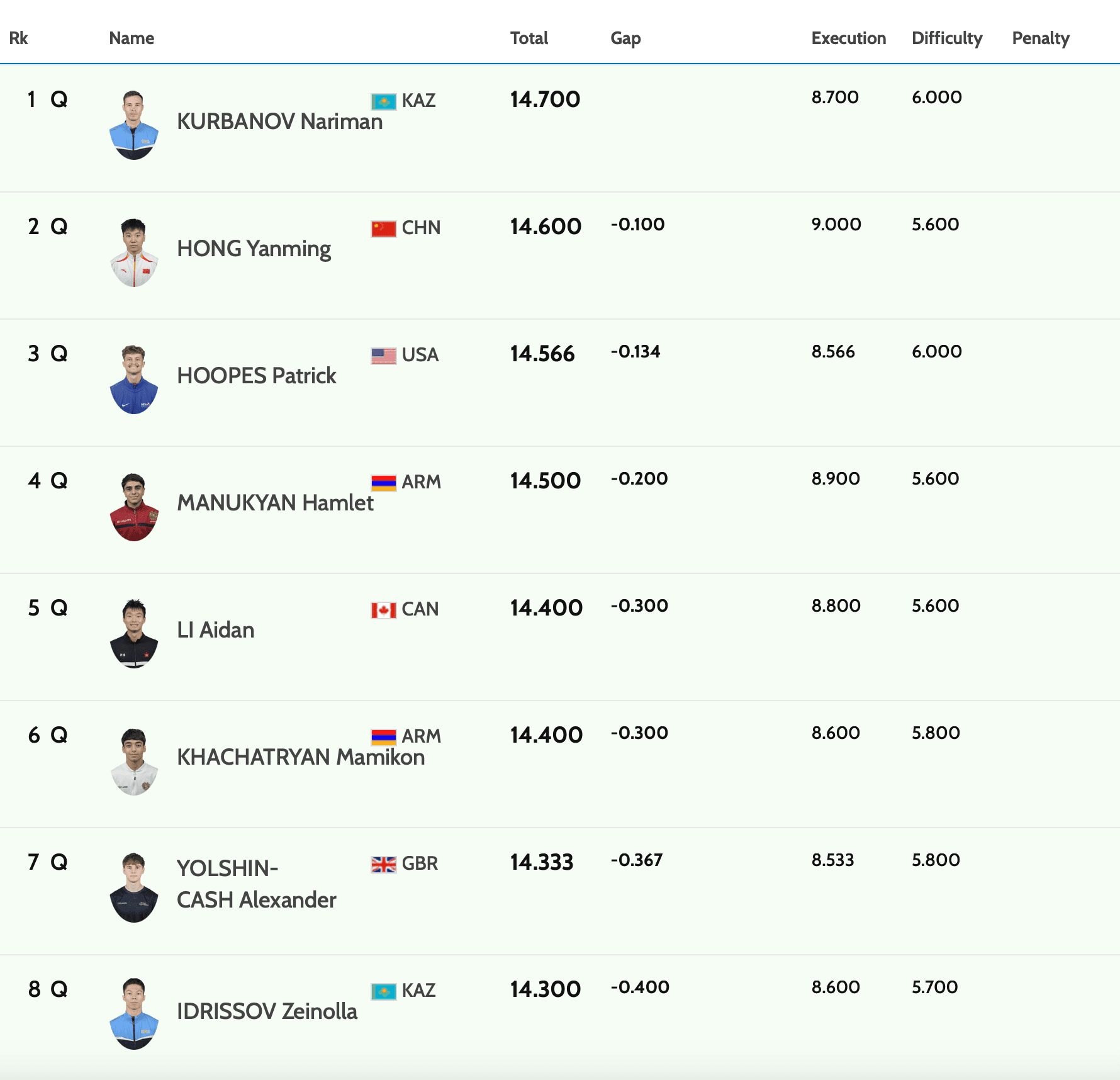Viewport: 1120px width, 1080px height.
Task: Click the Execution column header
Action: coord(848,38)
